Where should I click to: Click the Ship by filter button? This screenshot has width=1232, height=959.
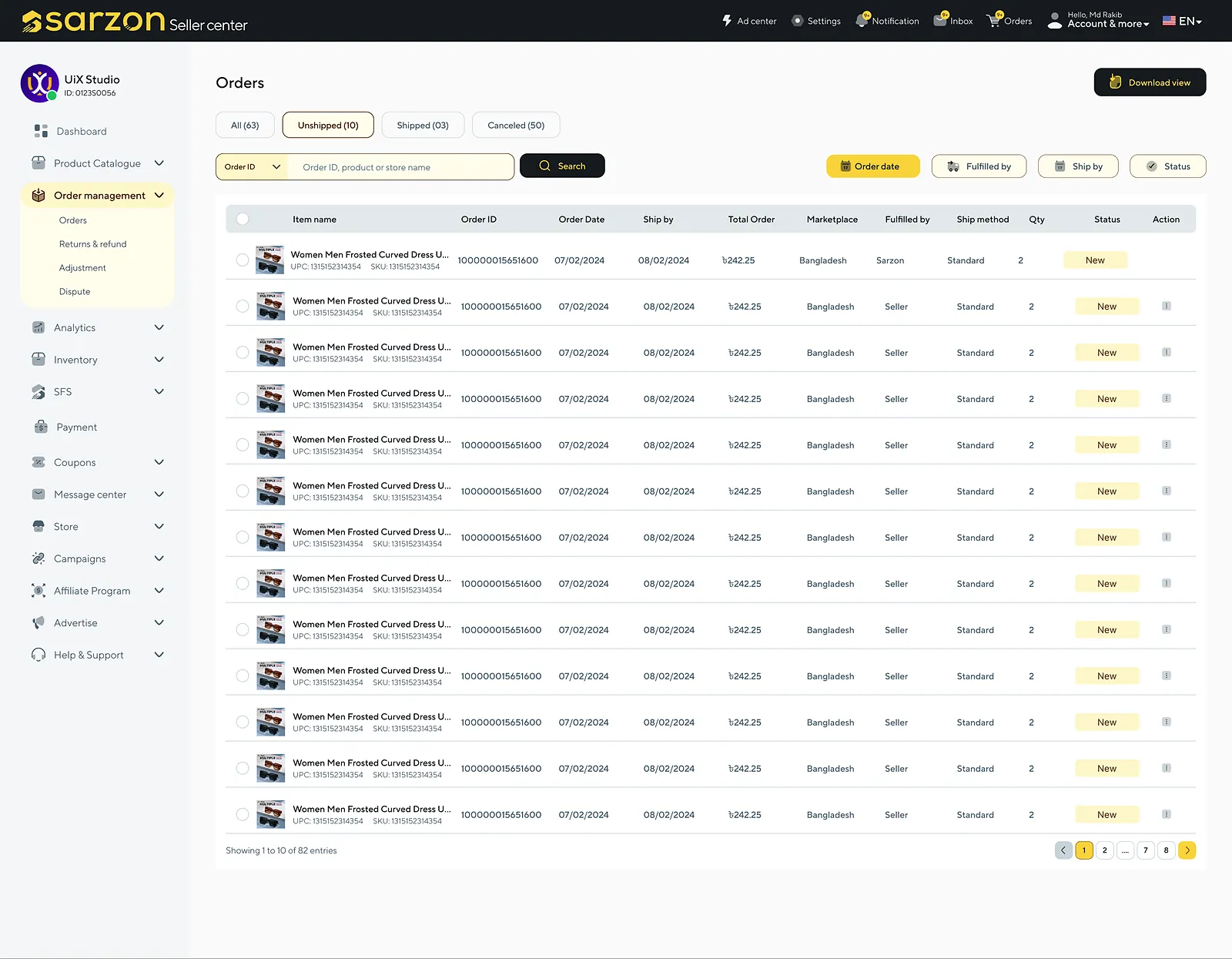coord(1078,166)
